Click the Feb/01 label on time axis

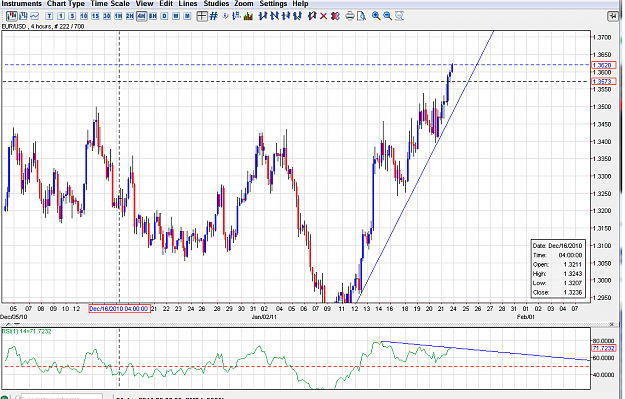pos(525,317)
